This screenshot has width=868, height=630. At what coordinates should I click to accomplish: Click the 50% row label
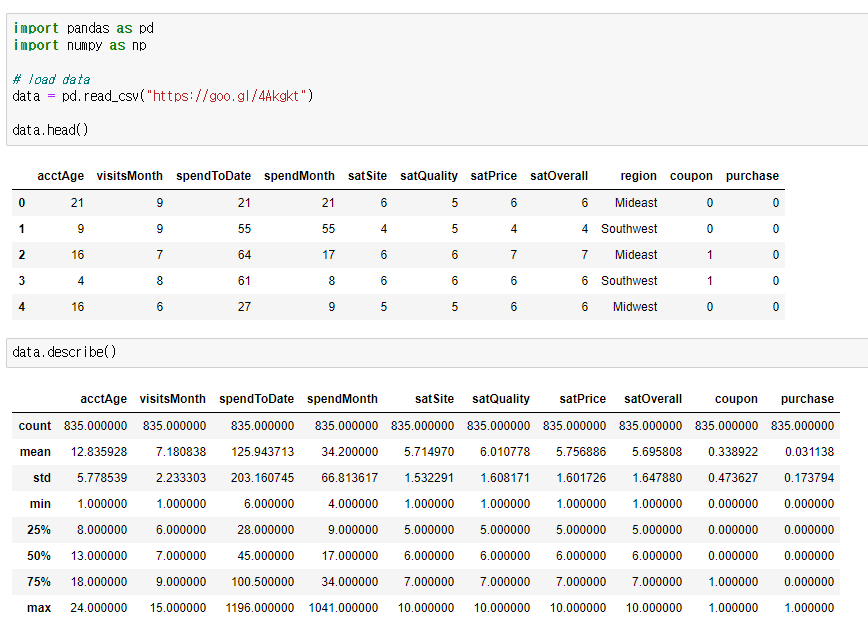(39, 556)
